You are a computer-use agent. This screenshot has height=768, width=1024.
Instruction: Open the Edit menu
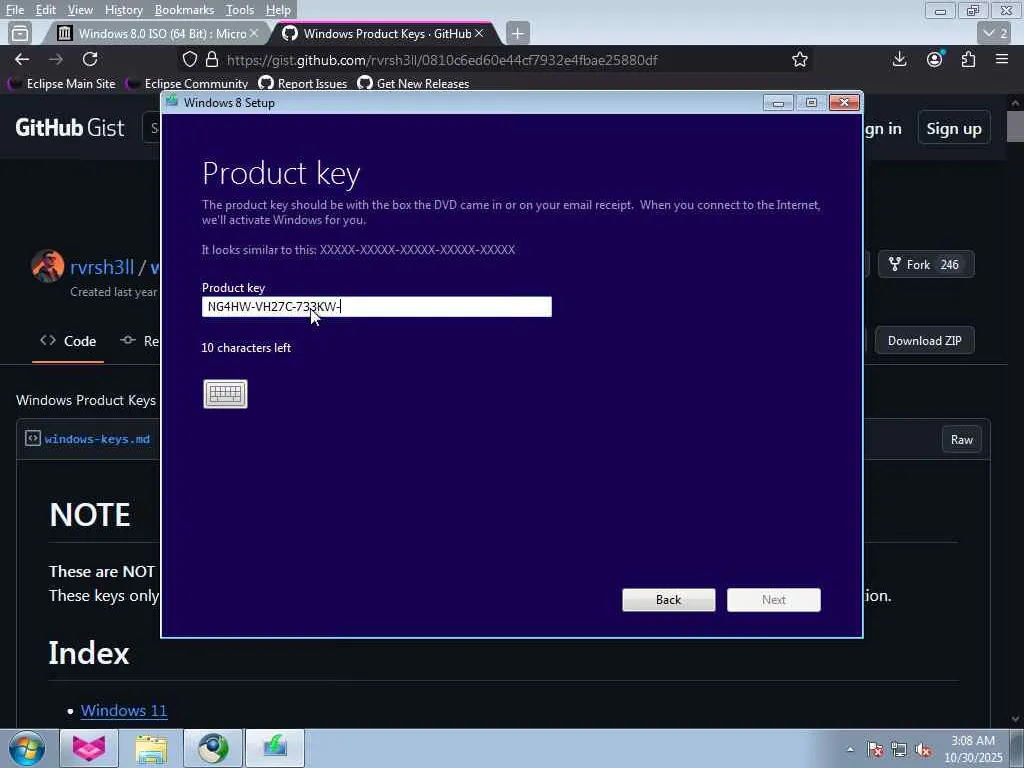45,10
